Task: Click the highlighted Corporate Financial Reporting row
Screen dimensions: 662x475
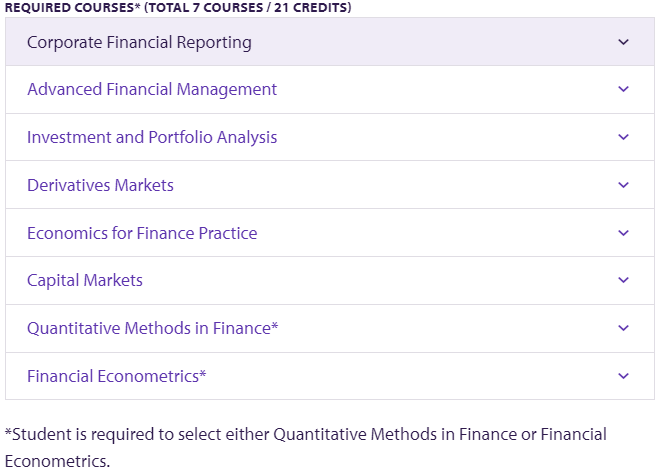Action: pyautogui.click(x=330, y=42)
